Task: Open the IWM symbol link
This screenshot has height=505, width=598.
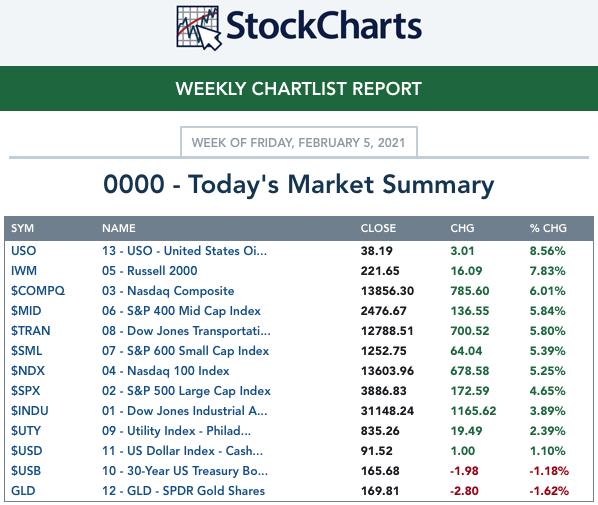Action: pos(24,271)
